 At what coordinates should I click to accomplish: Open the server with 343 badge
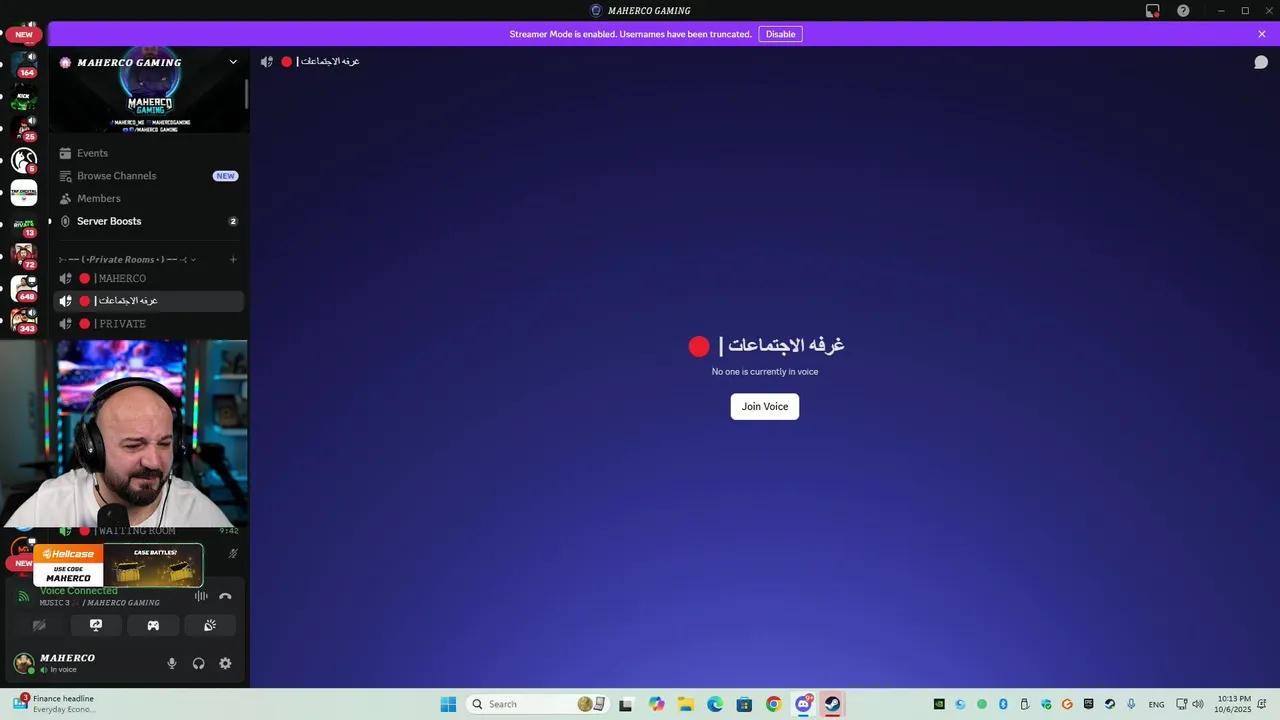point(24,321)
